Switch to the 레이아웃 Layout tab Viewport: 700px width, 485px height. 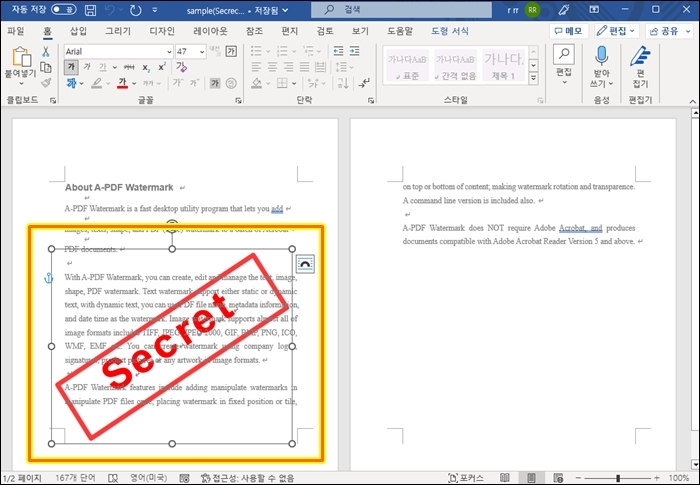(x=210, y=31)
